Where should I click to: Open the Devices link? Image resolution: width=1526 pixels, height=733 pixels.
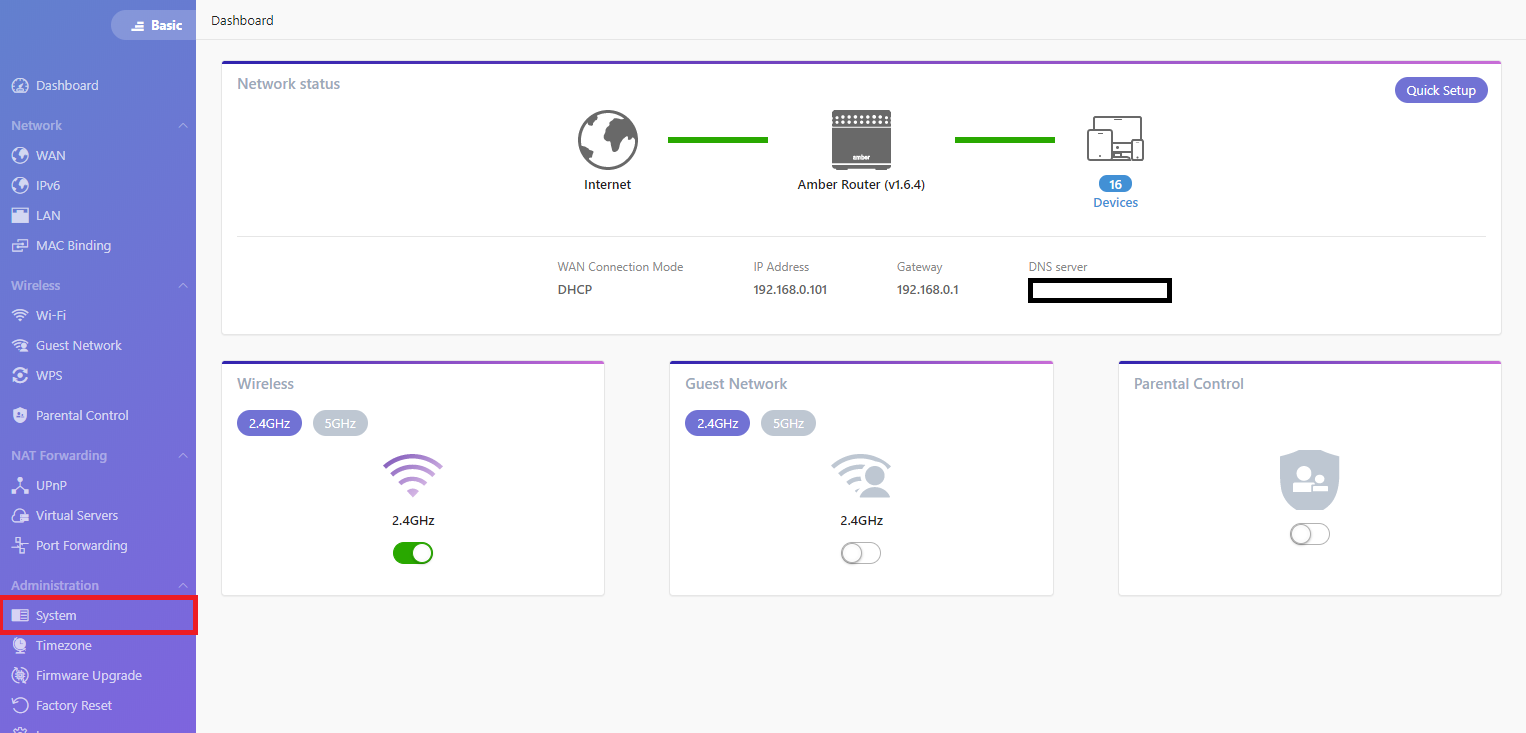(1115, 203)
